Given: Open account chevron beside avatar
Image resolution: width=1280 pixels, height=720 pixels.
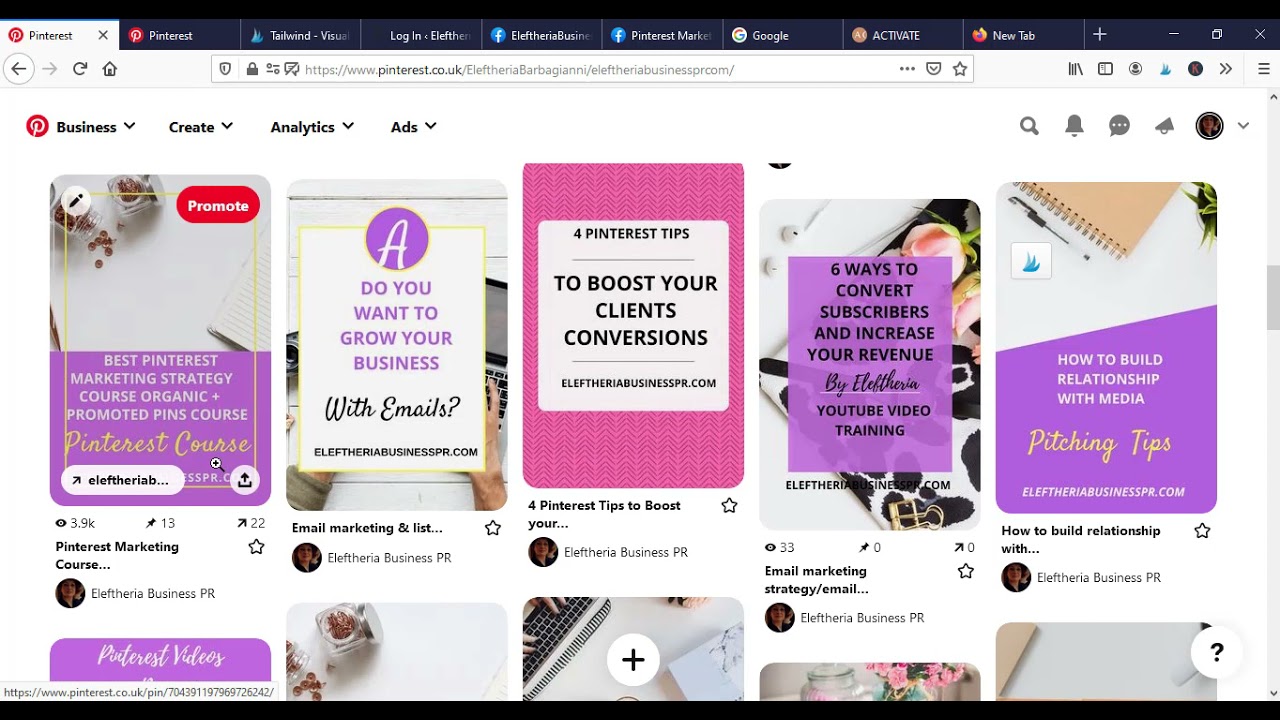Looking at the screenshot, I should pyautogui.click(x=1243, y=126).
